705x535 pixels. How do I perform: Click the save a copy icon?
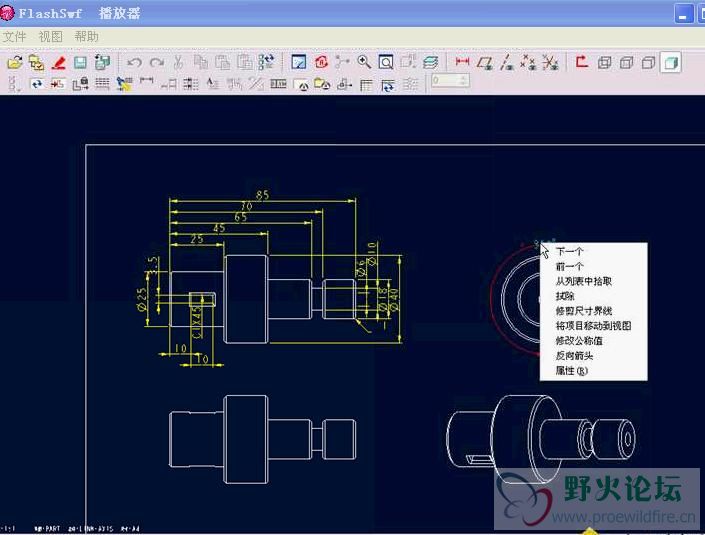(103, 62)
